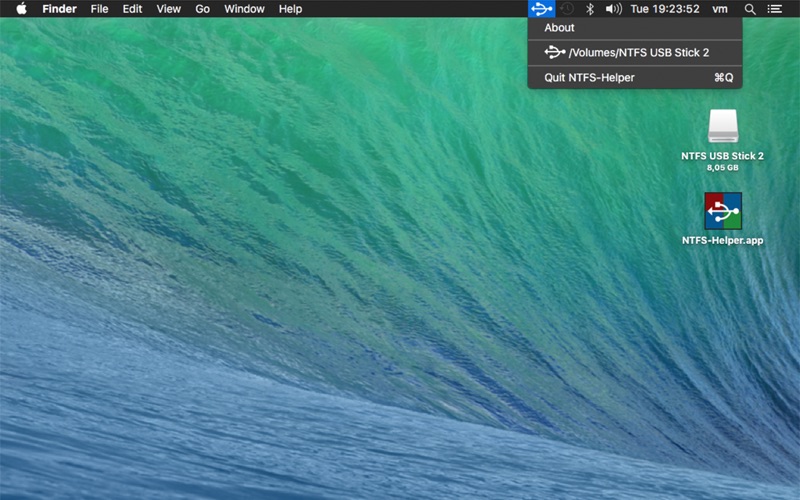Open the Time Machine menu bar icon
The height and width of the screenshot is (500, 800).
[567, 9]
